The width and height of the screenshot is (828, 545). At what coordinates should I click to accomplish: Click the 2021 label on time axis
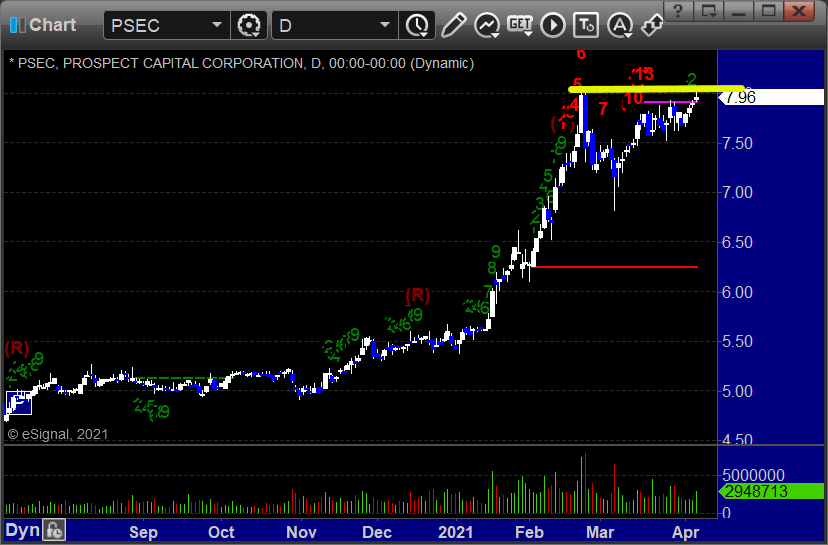point(456,532)
